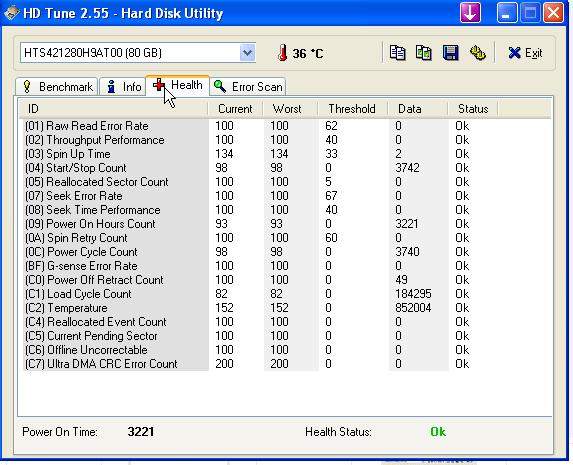Click the magnifier Error Scan icon
This screenshot has height=465, width=573.
[x=220, y=86]
